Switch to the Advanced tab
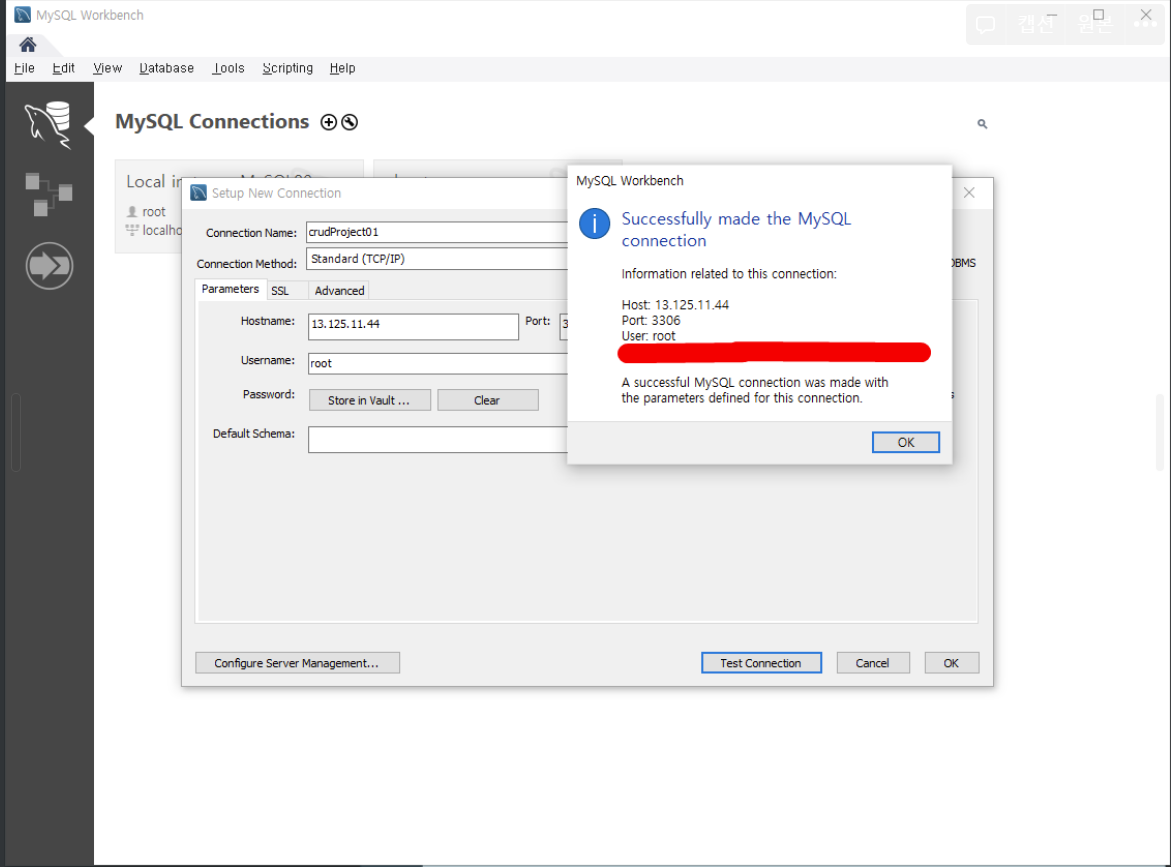 (339, 290)
